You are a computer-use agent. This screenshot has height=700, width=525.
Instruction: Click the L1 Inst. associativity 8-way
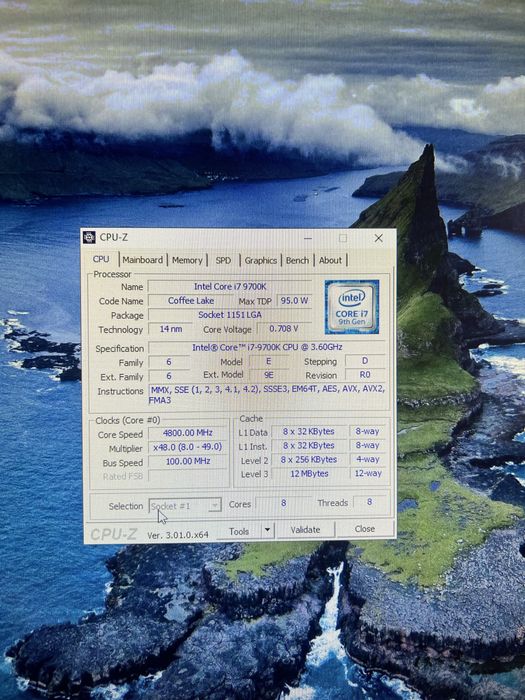click(367, 445)
